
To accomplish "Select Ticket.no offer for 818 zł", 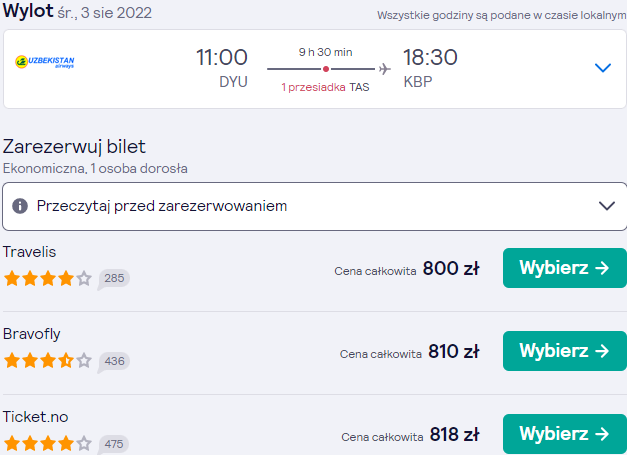I will pyautogui.click(x=565, y=434).
